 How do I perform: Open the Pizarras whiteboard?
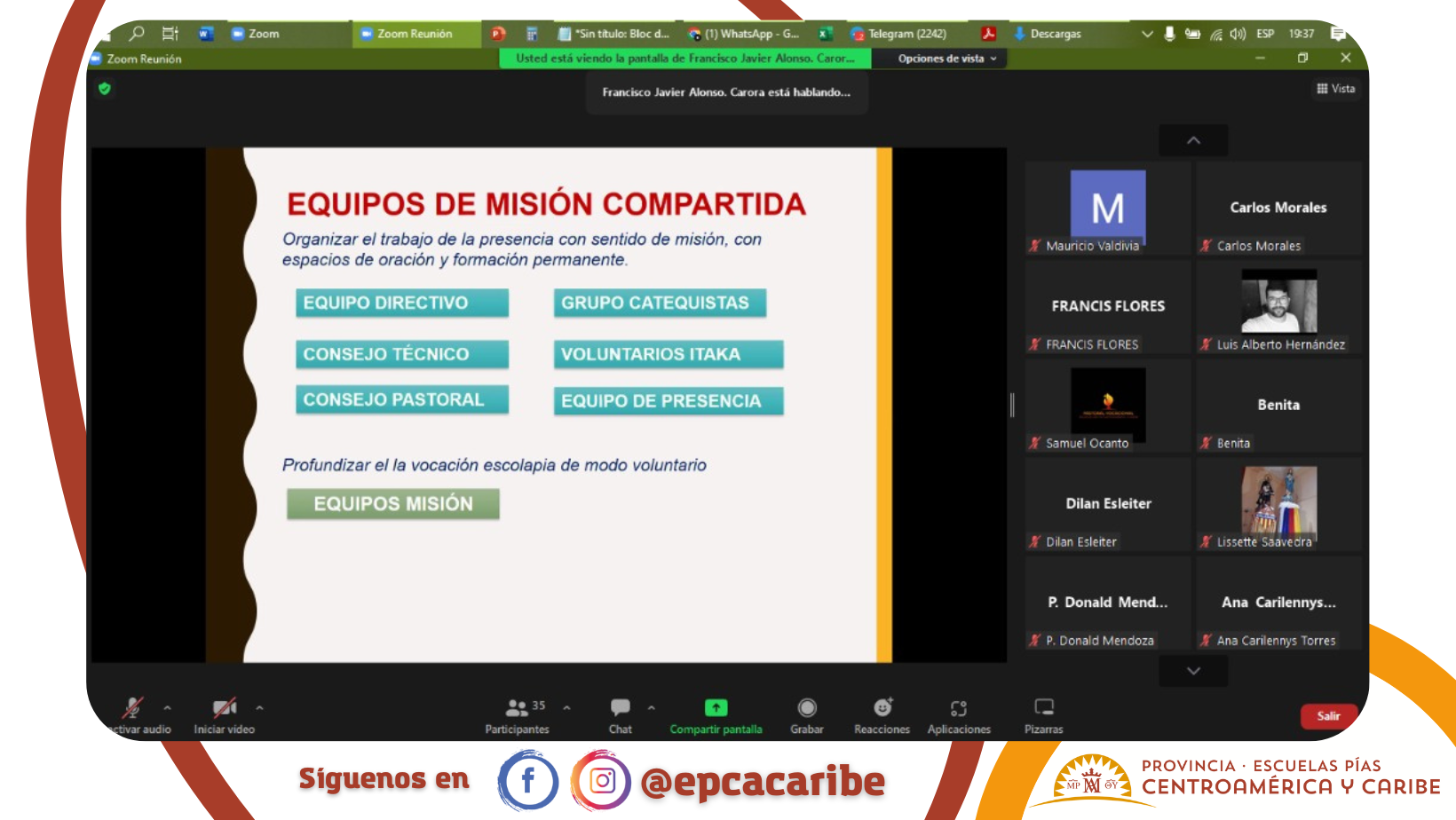1043,708
